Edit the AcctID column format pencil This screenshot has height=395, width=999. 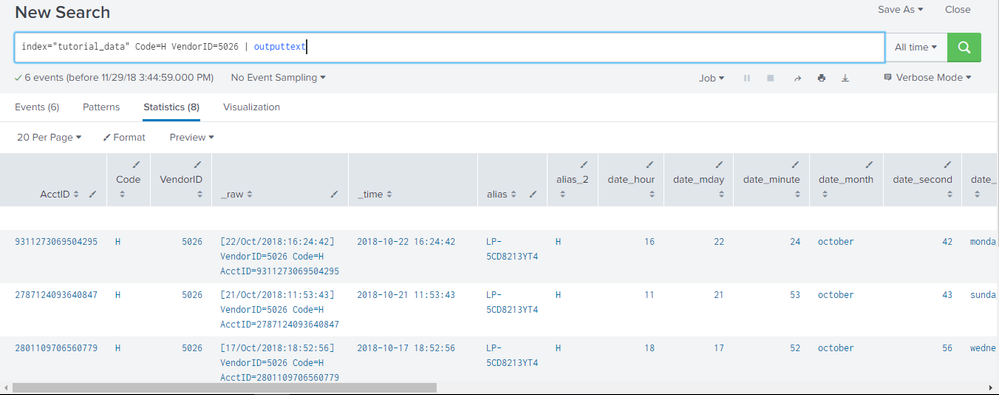pos(93,195)
